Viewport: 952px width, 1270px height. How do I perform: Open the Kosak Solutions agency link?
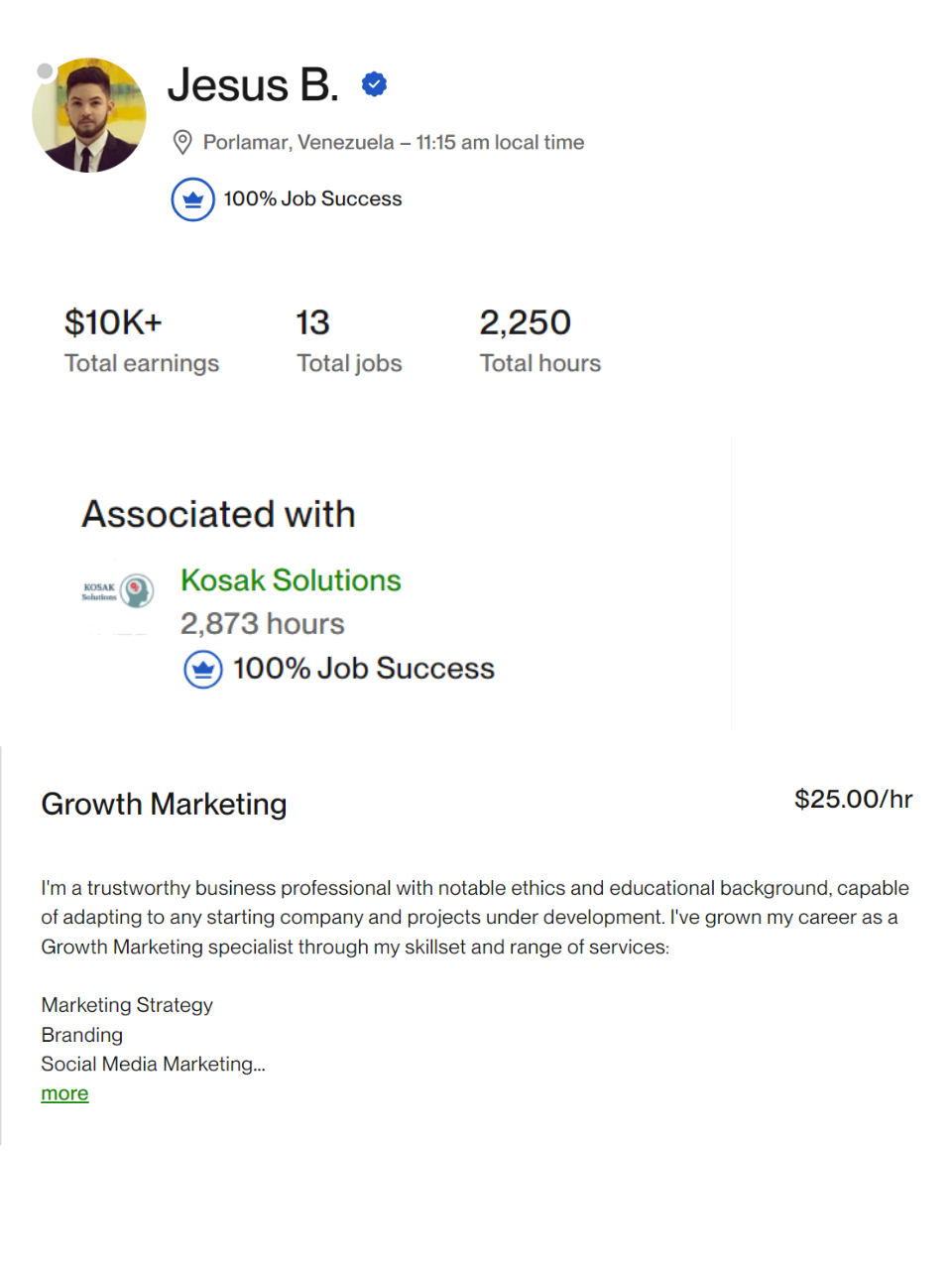pyautogui.click(x=291, y=580)
